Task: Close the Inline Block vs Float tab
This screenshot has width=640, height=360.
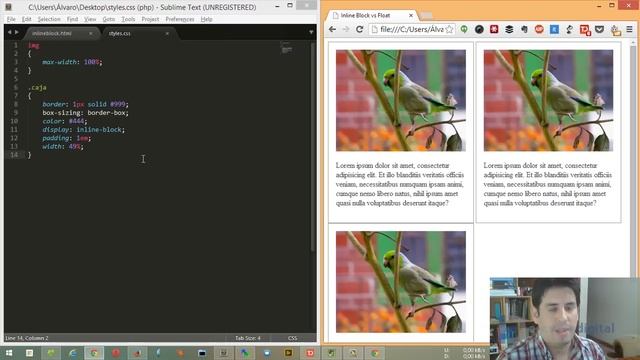Action: (x=411, y=16)
